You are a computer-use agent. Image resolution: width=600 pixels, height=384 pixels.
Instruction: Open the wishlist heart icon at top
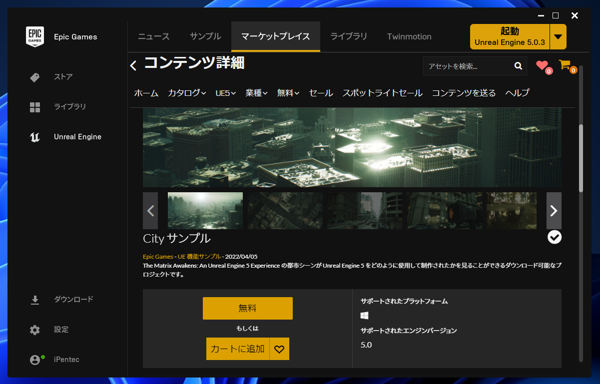(x=543, y=66)
